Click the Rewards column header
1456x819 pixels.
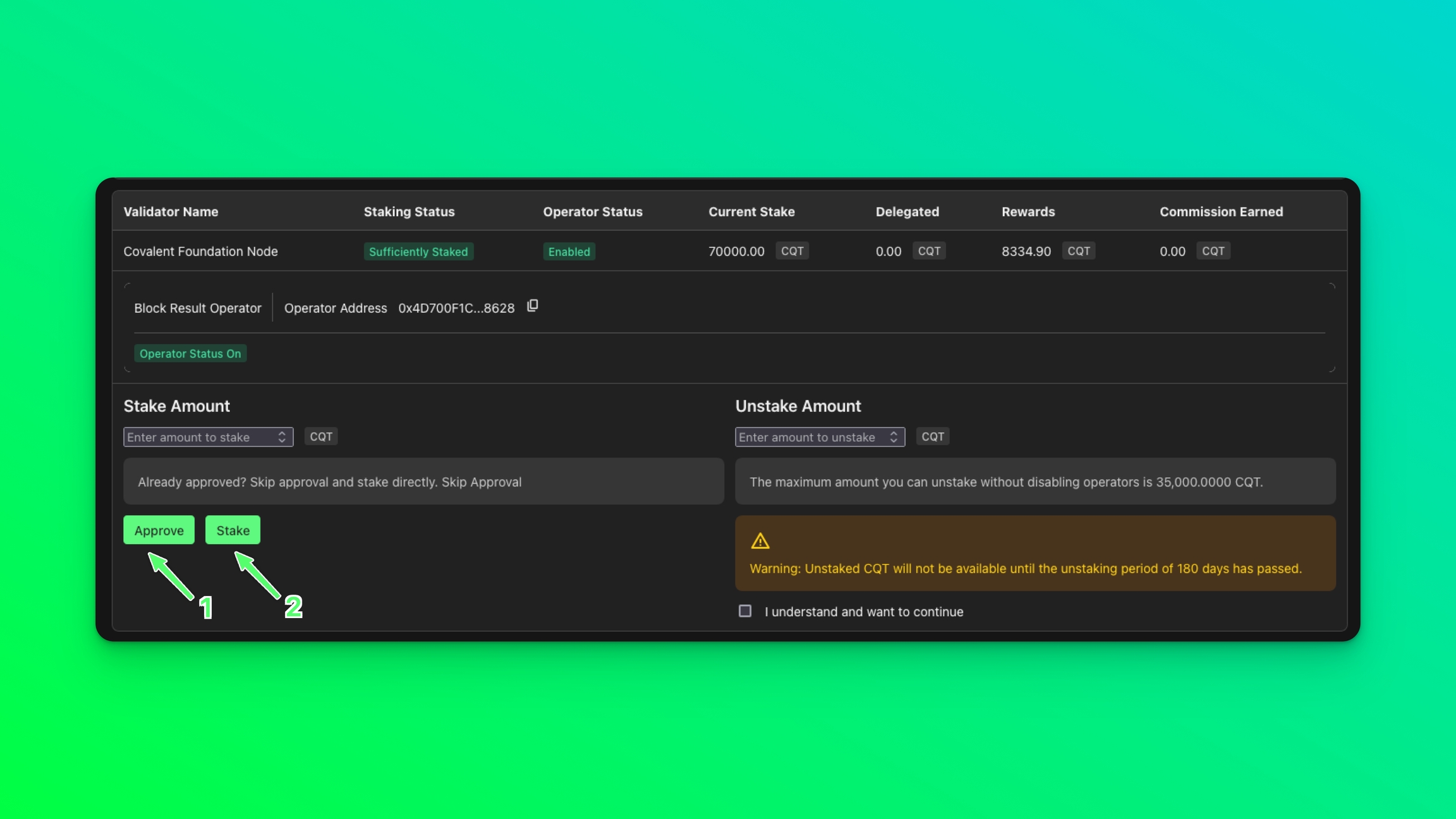(x=1028, y=212)
